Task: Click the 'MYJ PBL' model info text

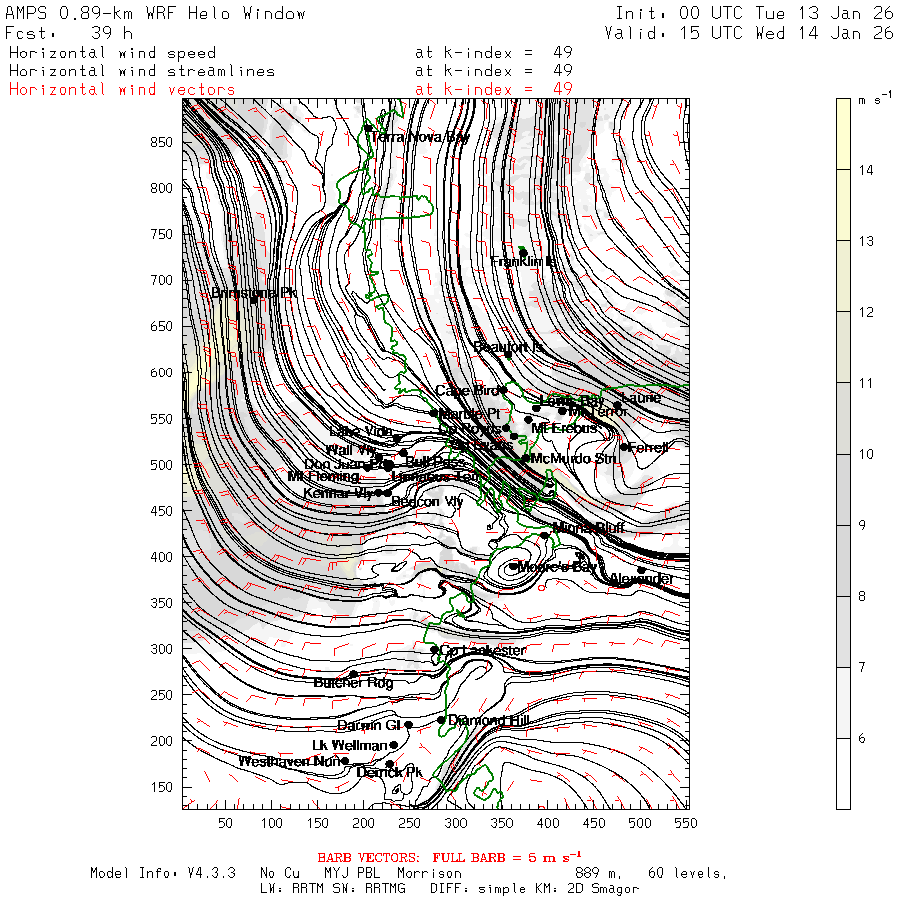Action: [352, 873]
